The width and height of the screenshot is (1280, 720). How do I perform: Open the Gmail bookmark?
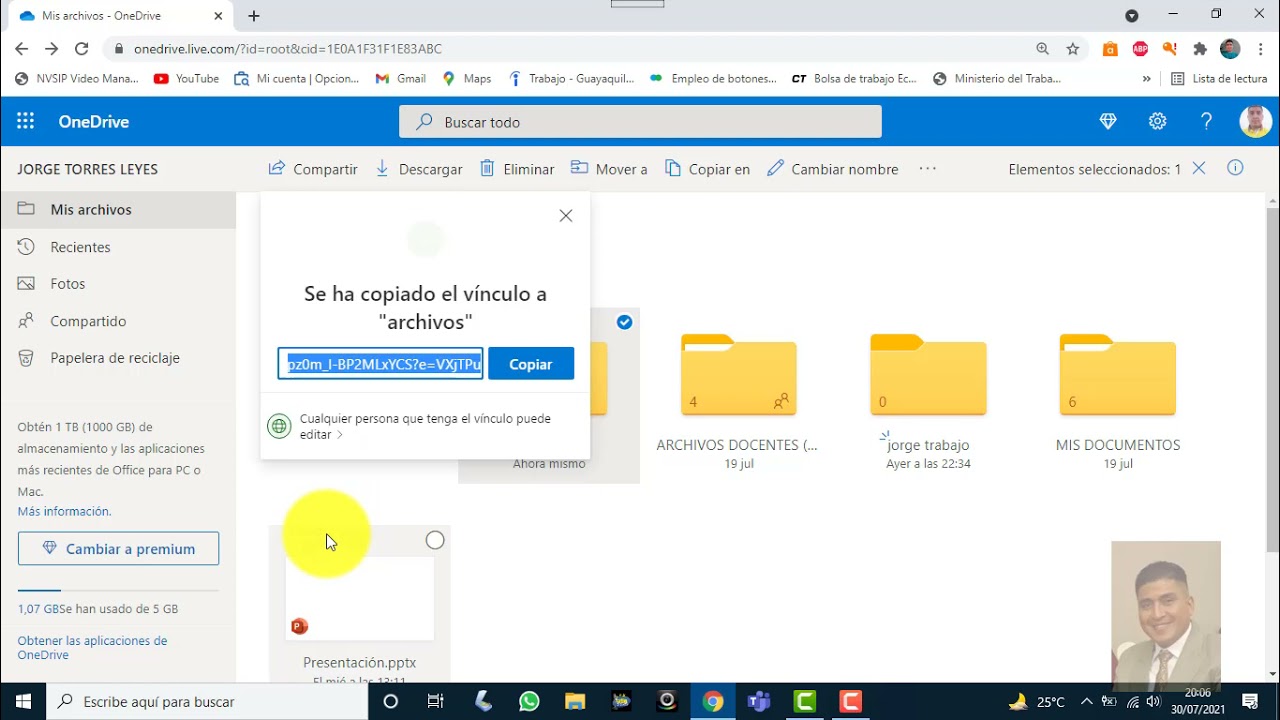pyautogui.click(x=400, y=78)
